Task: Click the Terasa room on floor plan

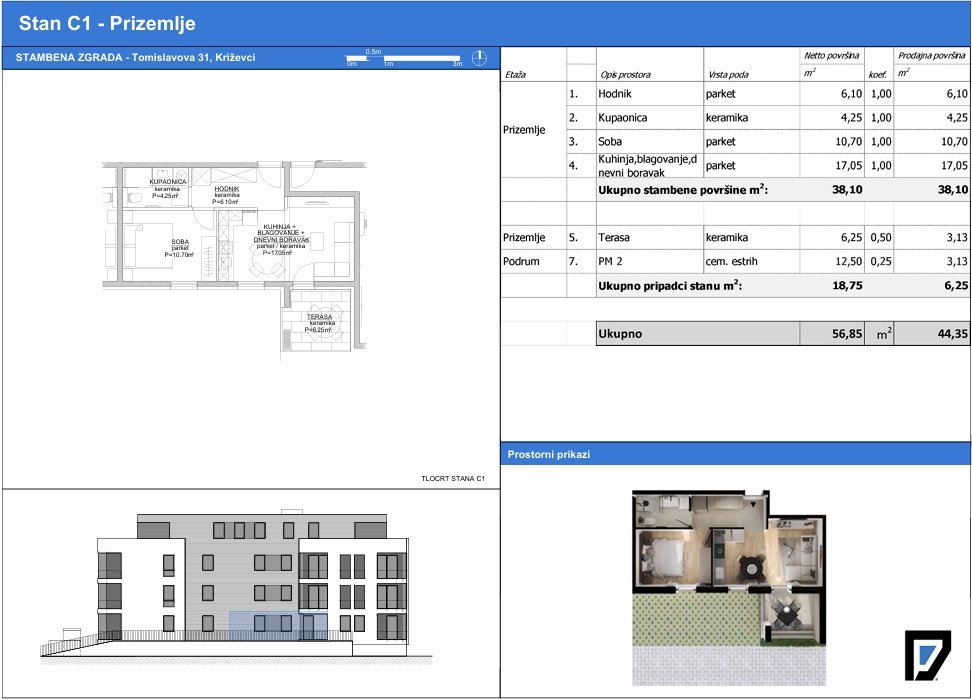Action: [x=319, y=322]
